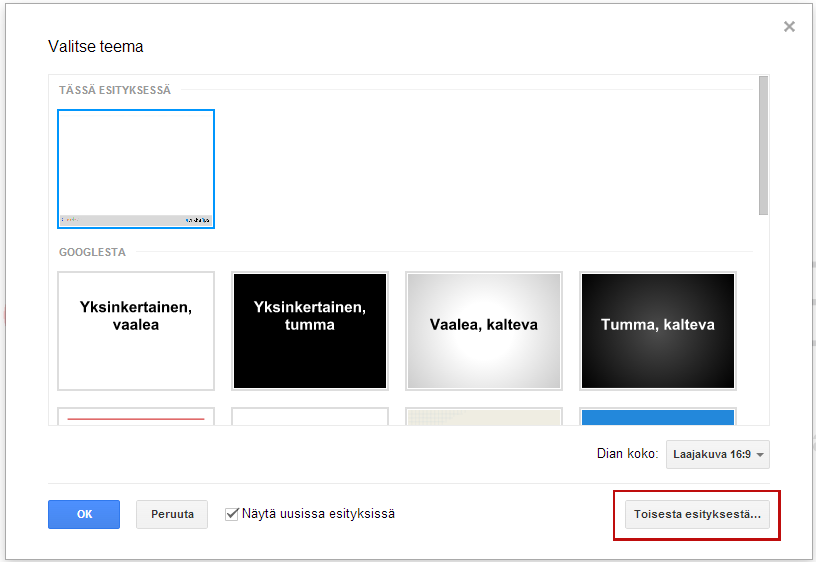The image size is (816, 562).
Task: Click the scrollbar track below the thumb
Action: (763, 320)
